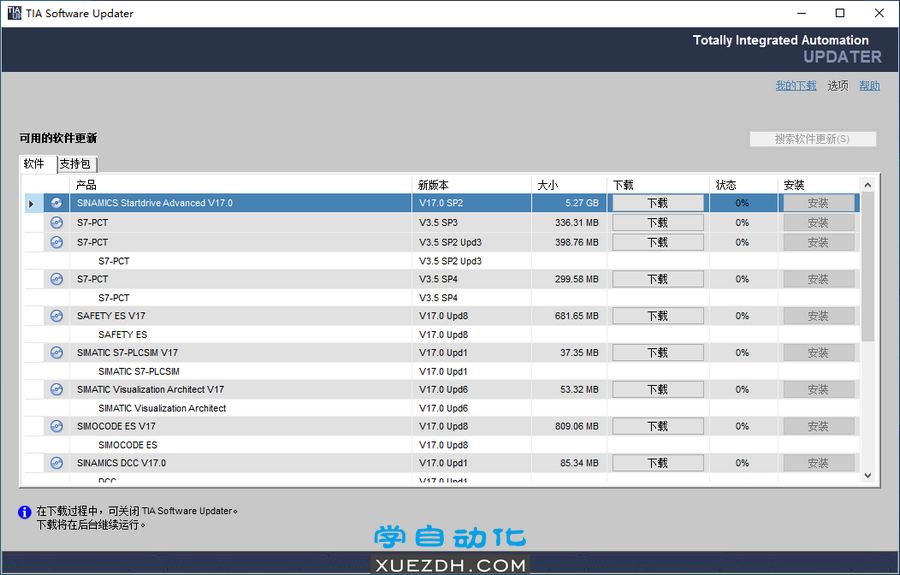Click update icon for S7-PCT V3.5 SP2 Upd3

[x=56, y=242]
